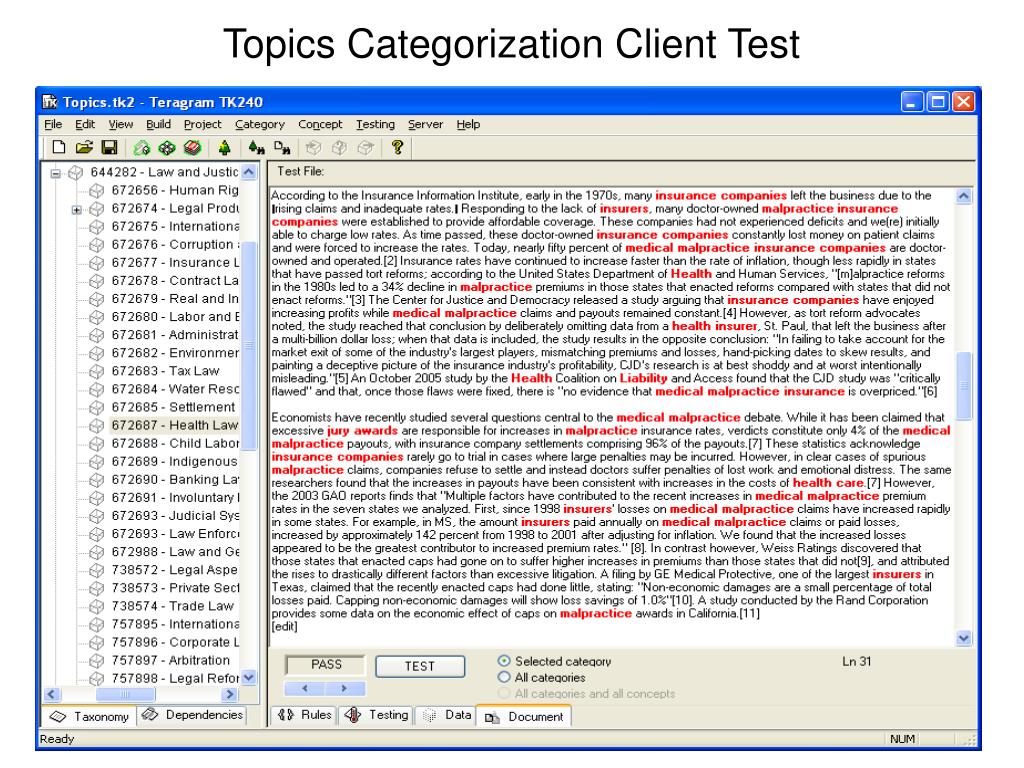This screenshot has width=1024, height=768.
Task: Click the TEST button
Action: pyautogui.click(x=420, y=666)
